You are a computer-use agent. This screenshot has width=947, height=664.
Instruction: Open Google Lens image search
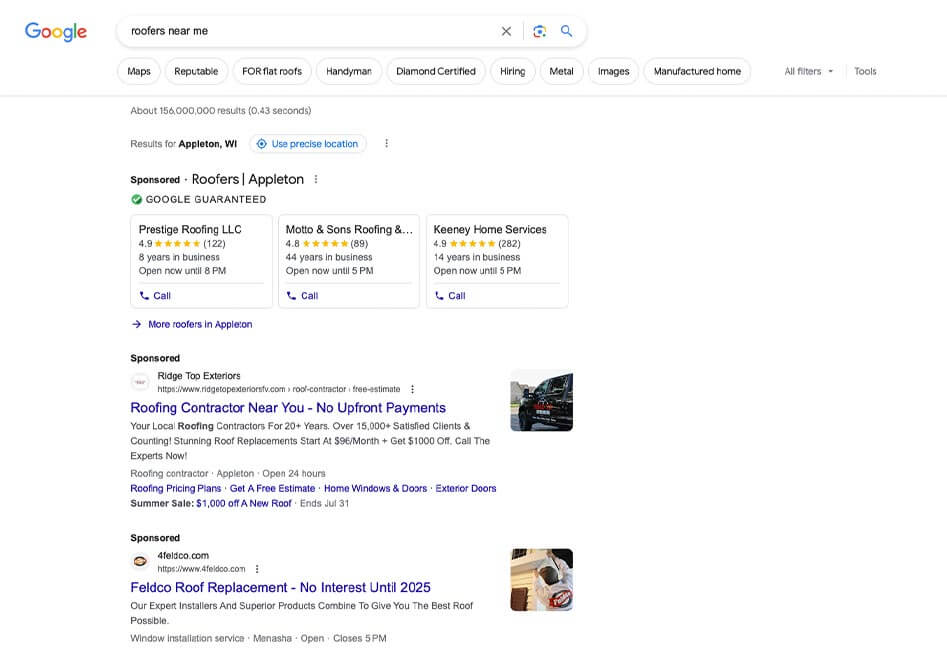(539, 31)
